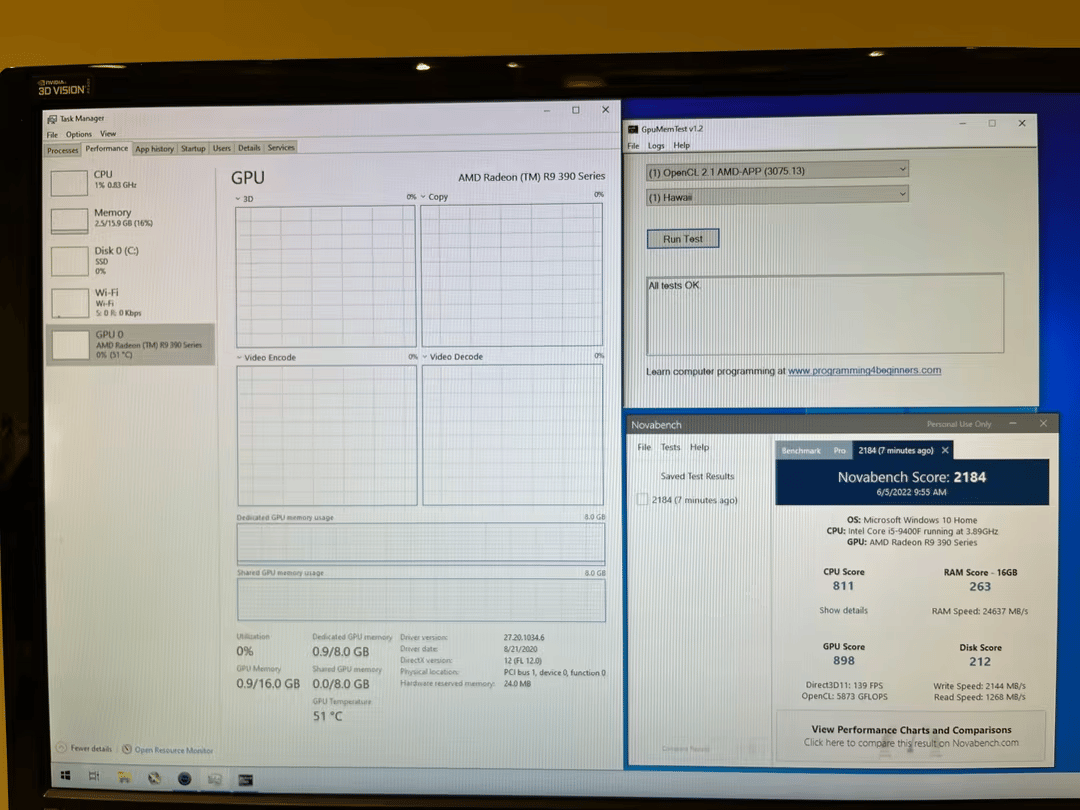Click the Fewer details button
The height and width of the screenshot is (810, 1080).
pyautogui.click(x=83, y=748)
